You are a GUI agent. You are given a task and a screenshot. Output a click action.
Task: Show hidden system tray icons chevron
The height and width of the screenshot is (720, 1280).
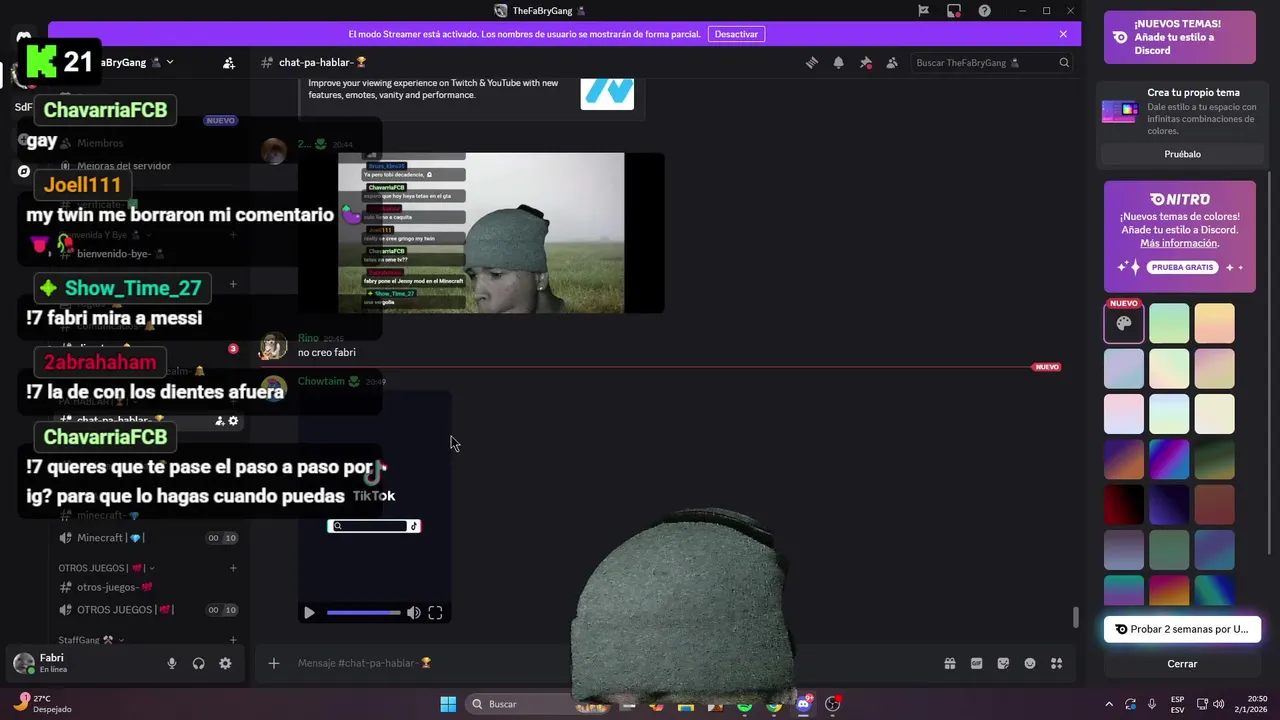(1109, 704)
